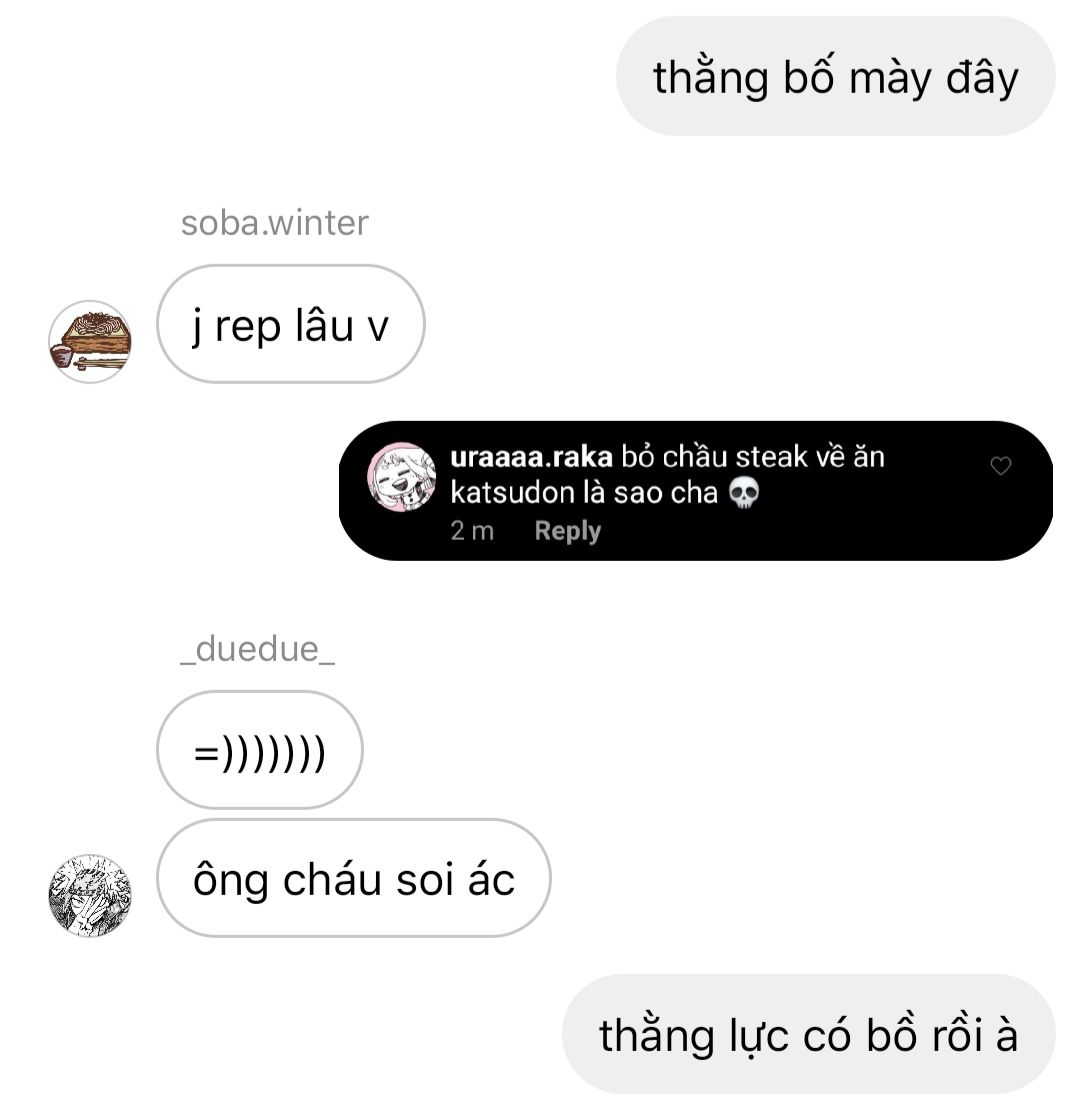Screen dimensions: 1080x1115
Task: Tap the word 'soi' in _duedue_'s message
Action: (425, 880)
